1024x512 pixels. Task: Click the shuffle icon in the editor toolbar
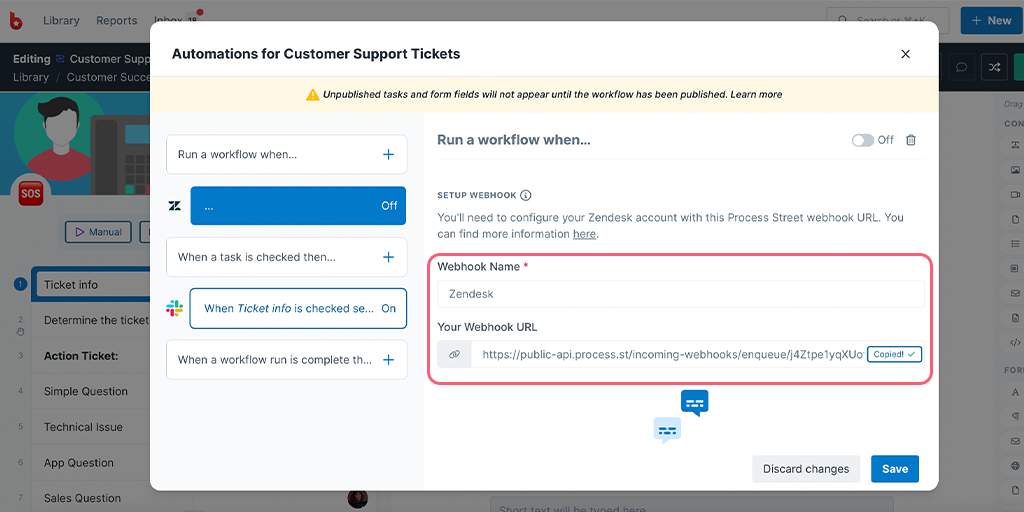(x=993, y=68)
